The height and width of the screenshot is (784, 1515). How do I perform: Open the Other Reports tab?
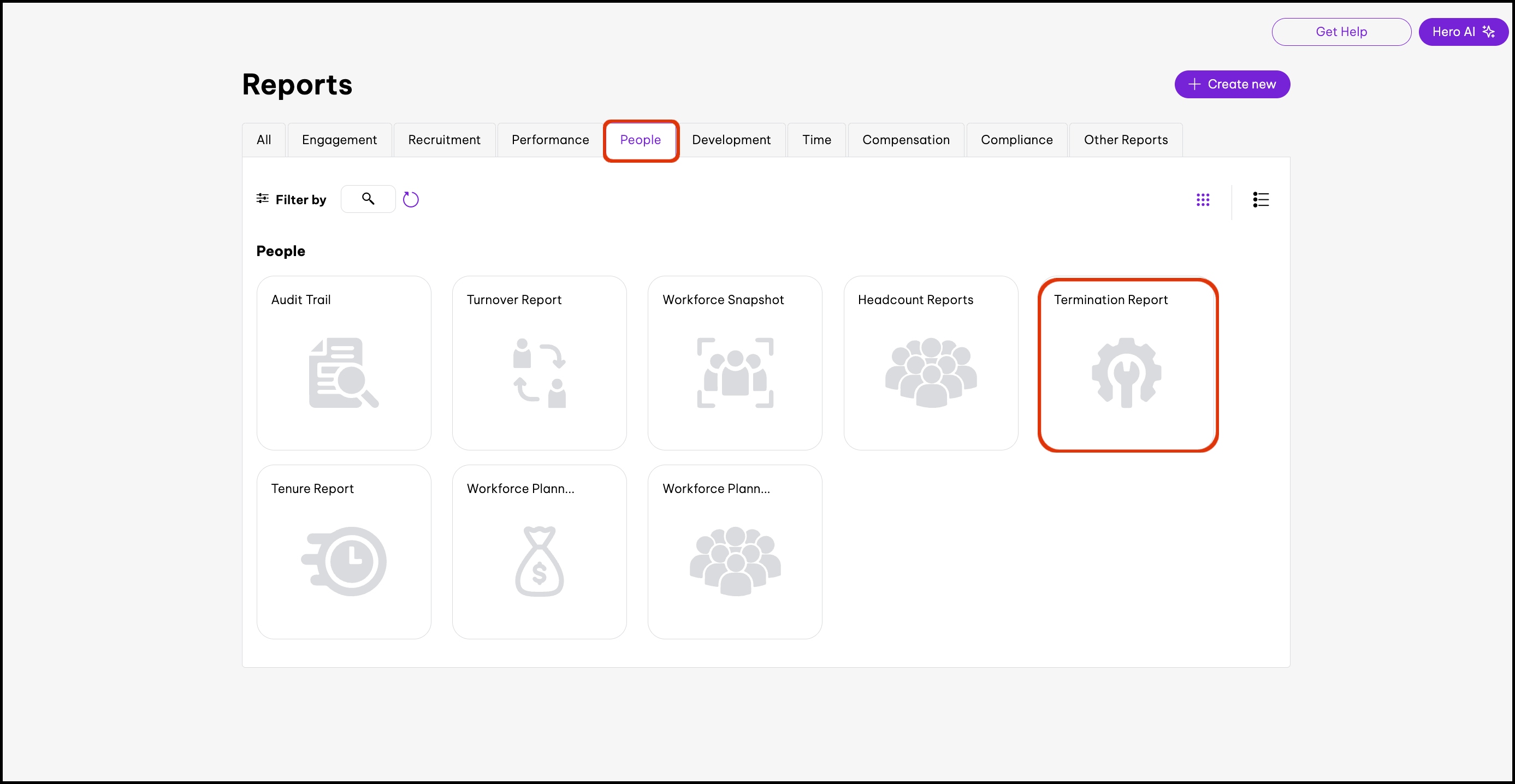(1126, 140)
